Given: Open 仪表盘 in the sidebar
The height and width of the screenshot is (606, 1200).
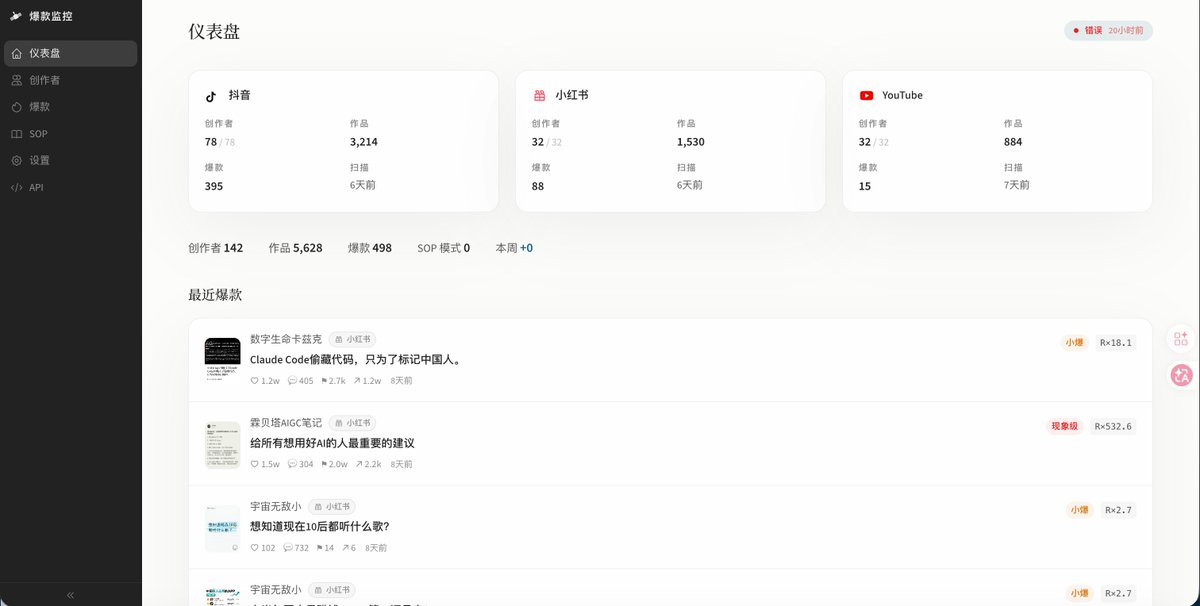Looking at the screenshot, I should [x=70, y=53].
